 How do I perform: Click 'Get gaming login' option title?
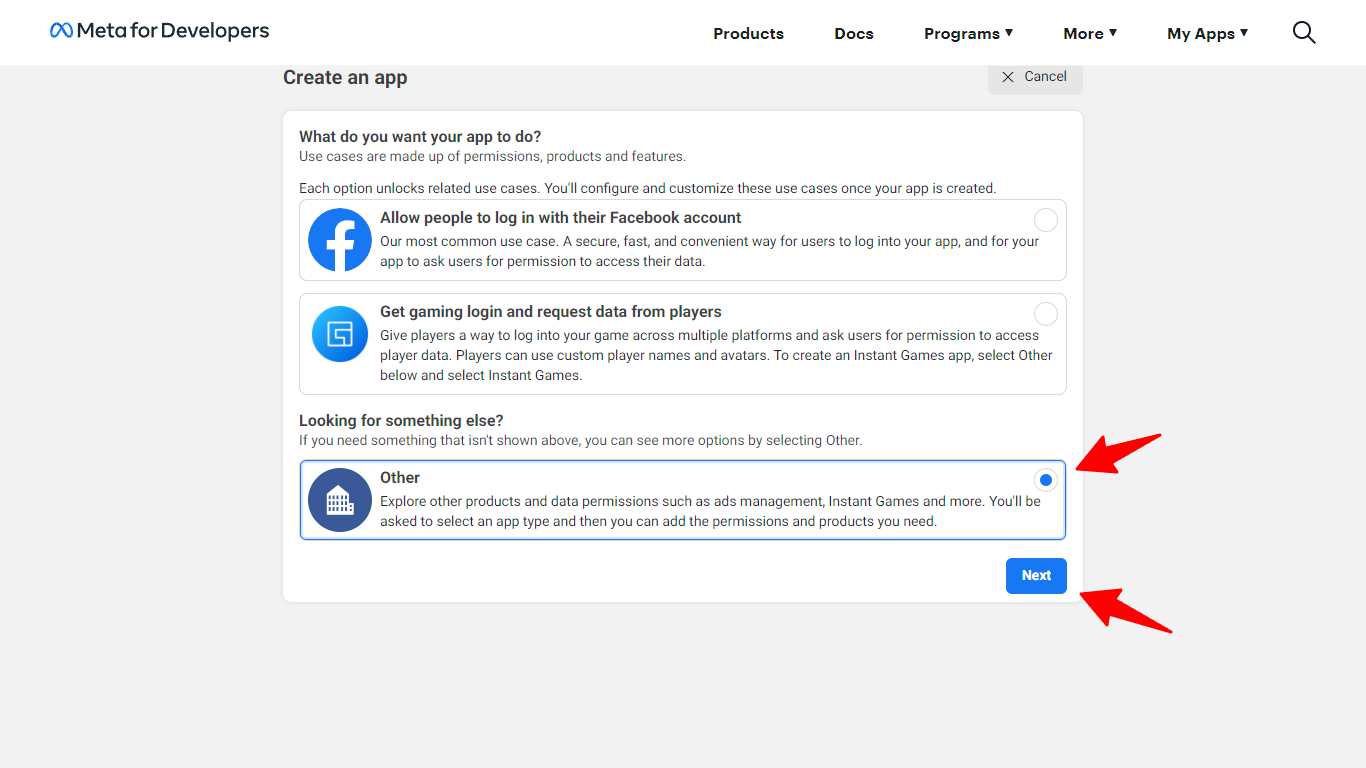(x=550, y=312)
